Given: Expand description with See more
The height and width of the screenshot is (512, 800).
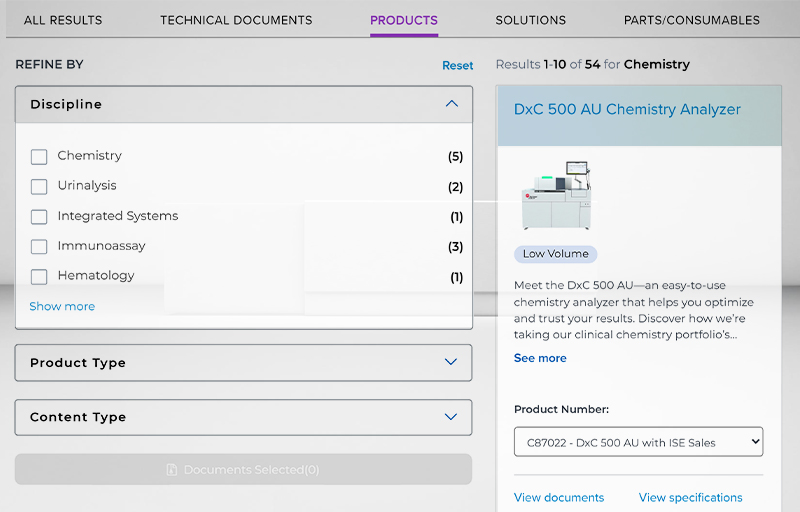Looking at the screenshot, I should [540, 358].
